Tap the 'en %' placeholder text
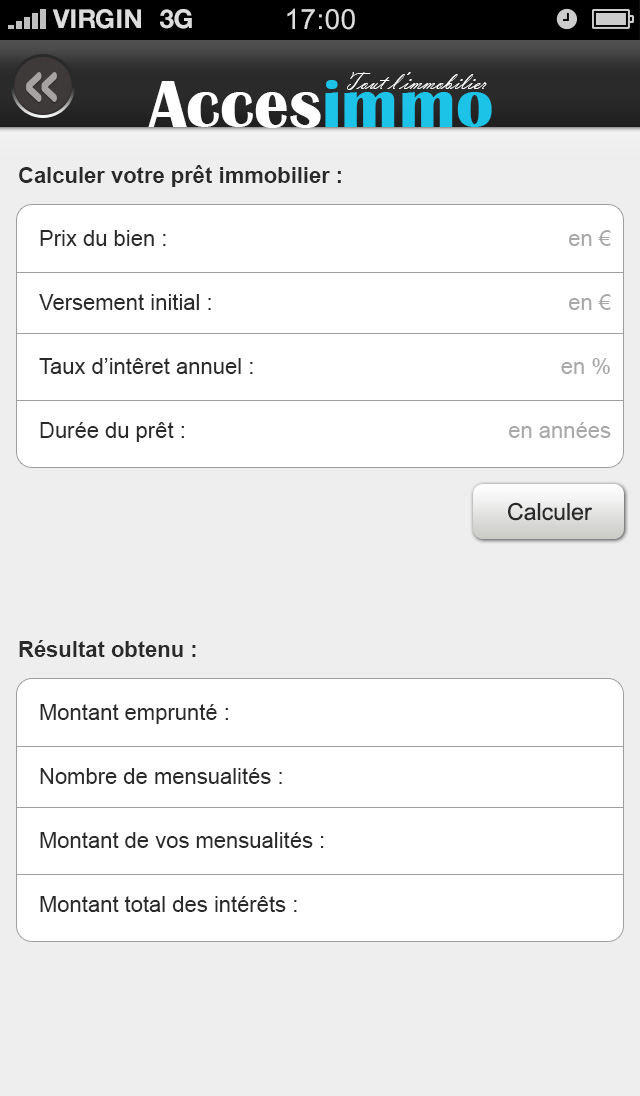 pyautogui.click(x=586, y=367)
